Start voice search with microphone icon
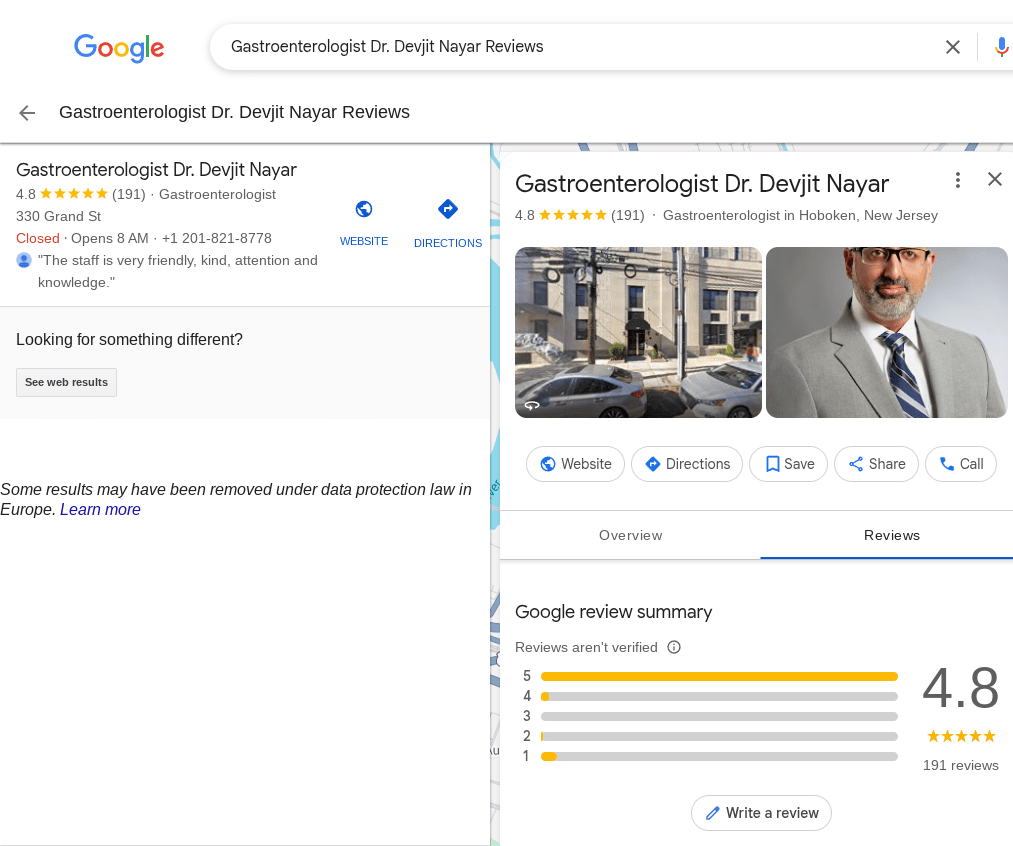 [1001, 47]
